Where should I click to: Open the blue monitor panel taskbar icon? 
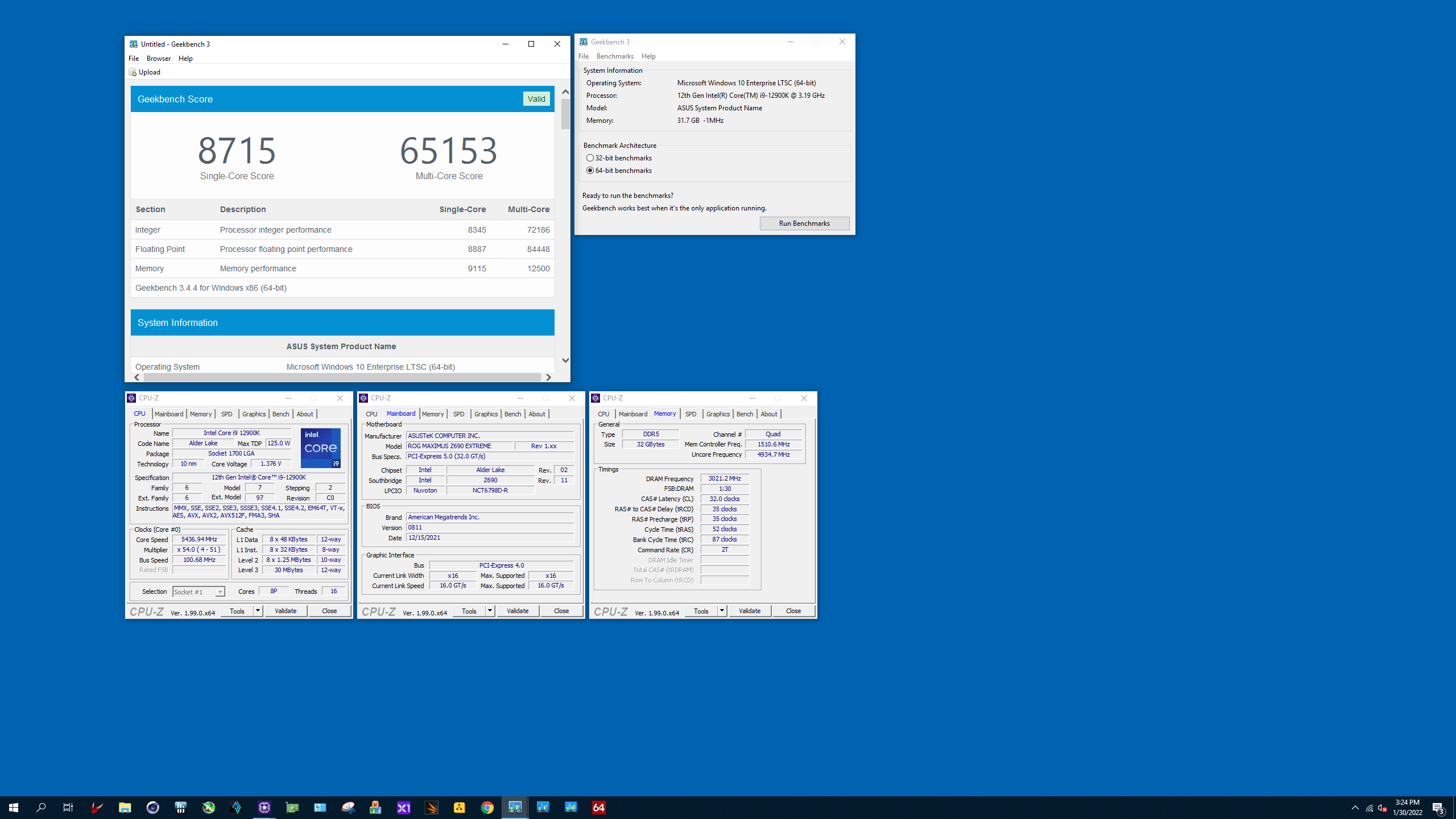320,808
